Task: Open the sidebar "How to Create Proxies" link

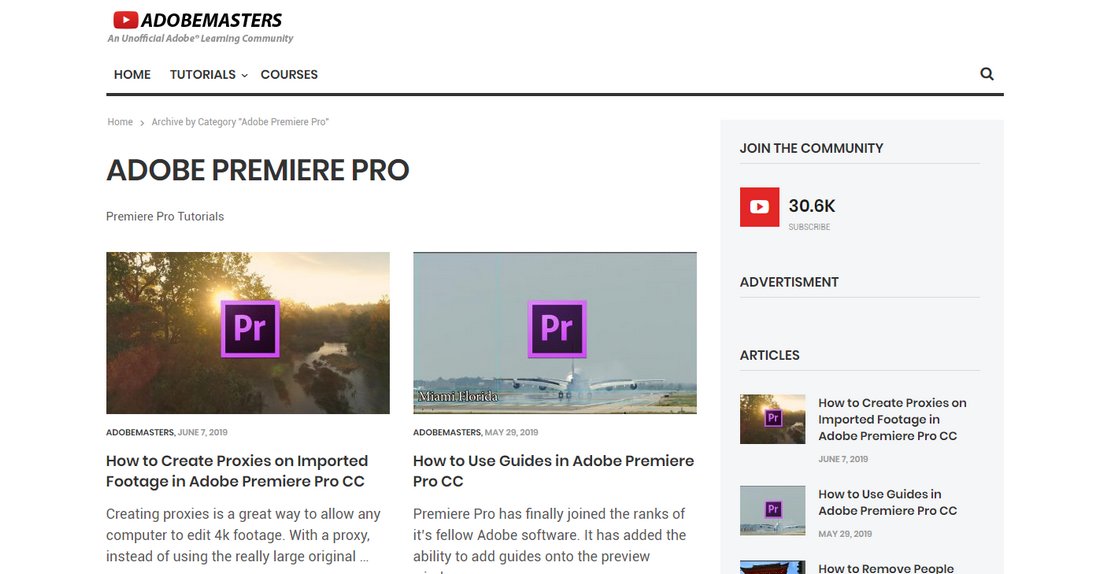Action: click(x=892, y=419)
